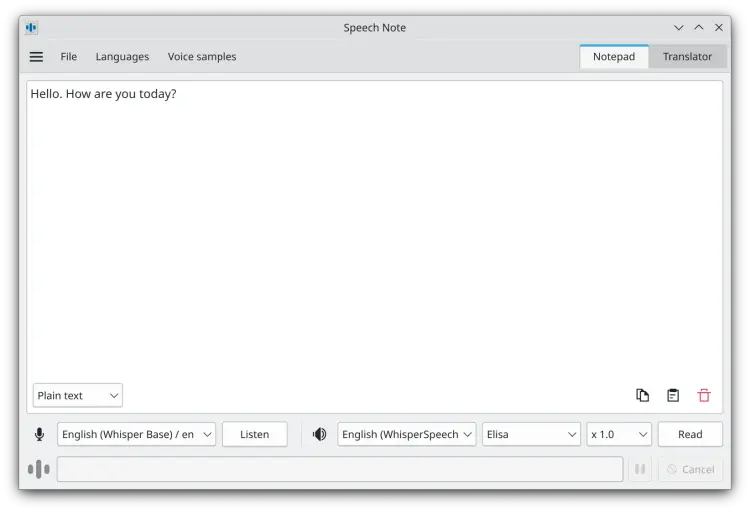The width and height of the screenshot is (750, 512).
Task: Click the pause button next to Cancel
Action: tap(640, 469)
